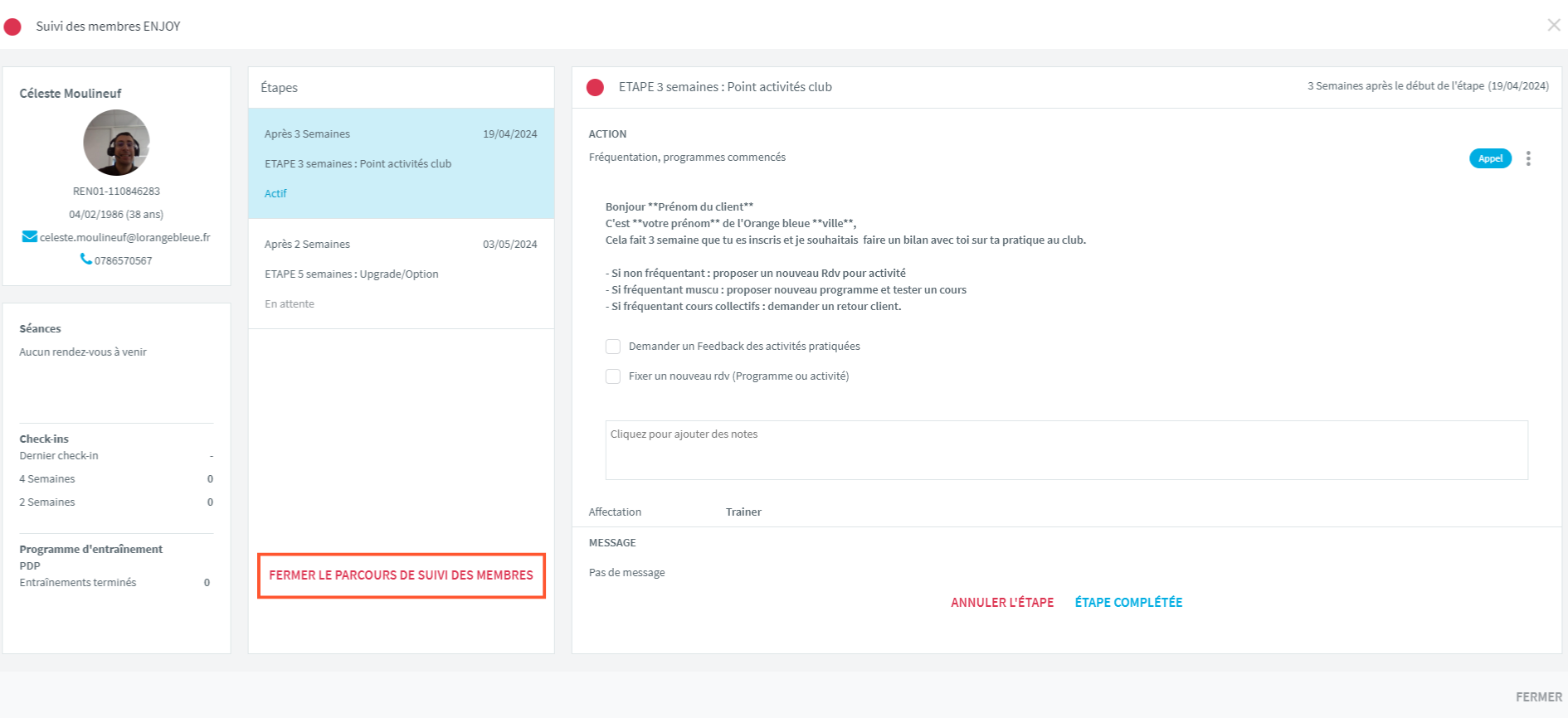Click the En attente status label
The image size is (1568, 718).
[x=290, y=304]
